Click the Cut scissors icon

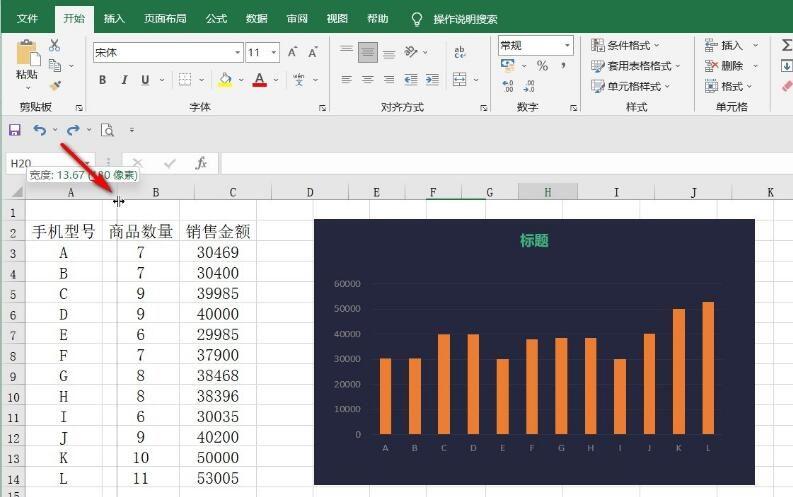55,45
